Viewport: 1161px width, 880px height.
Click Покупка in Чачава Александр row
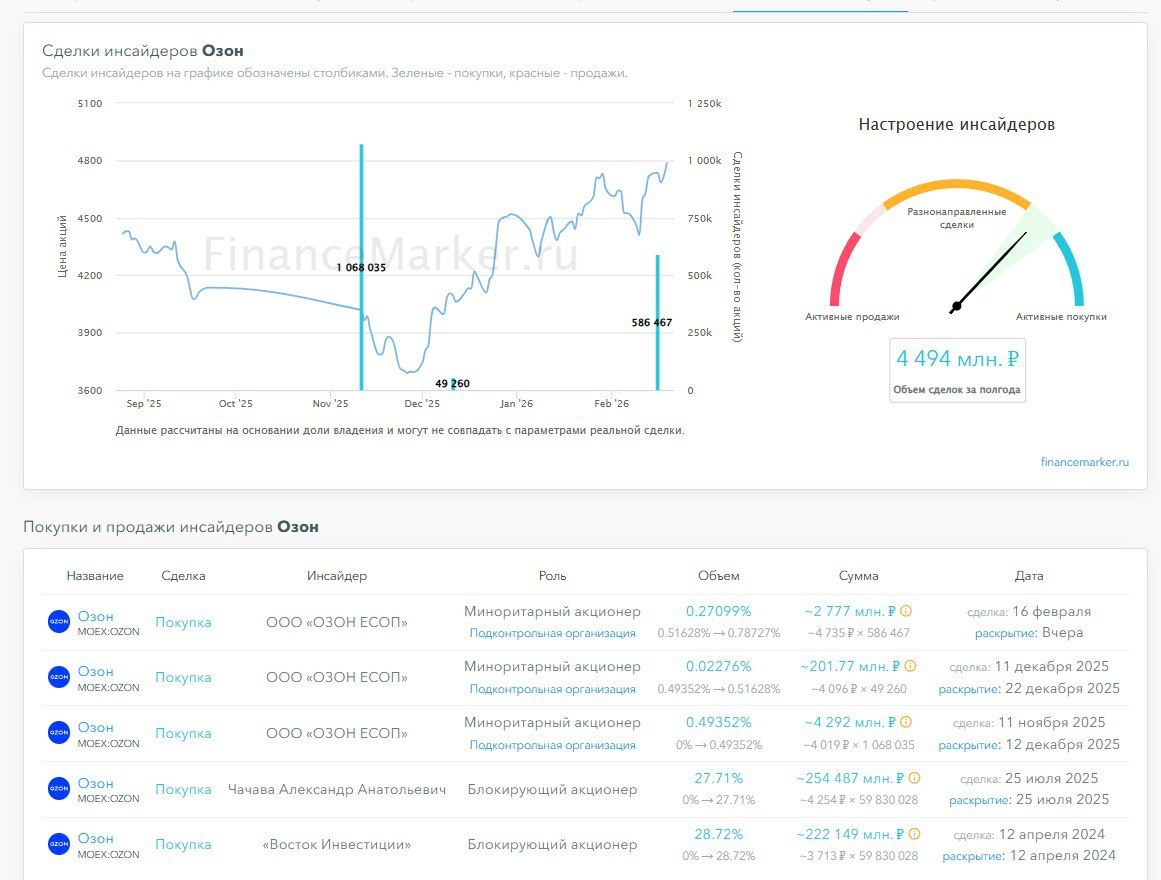183,790
